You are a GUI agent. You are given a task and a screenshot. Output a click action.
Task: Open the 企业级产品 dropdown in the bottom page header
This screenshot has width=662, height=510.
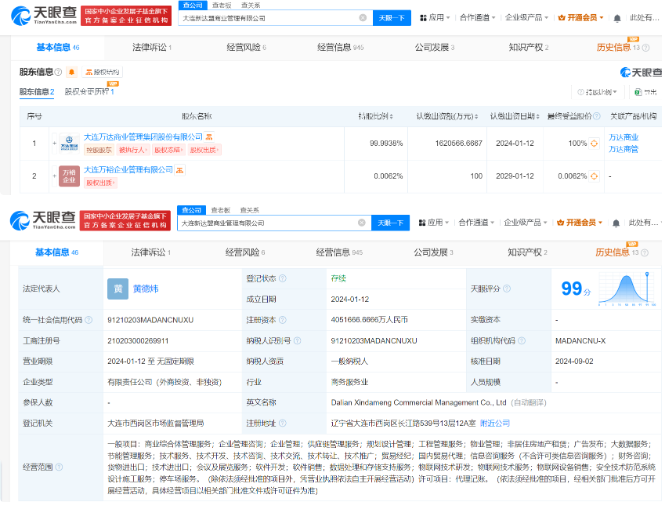tap(525, 222)
